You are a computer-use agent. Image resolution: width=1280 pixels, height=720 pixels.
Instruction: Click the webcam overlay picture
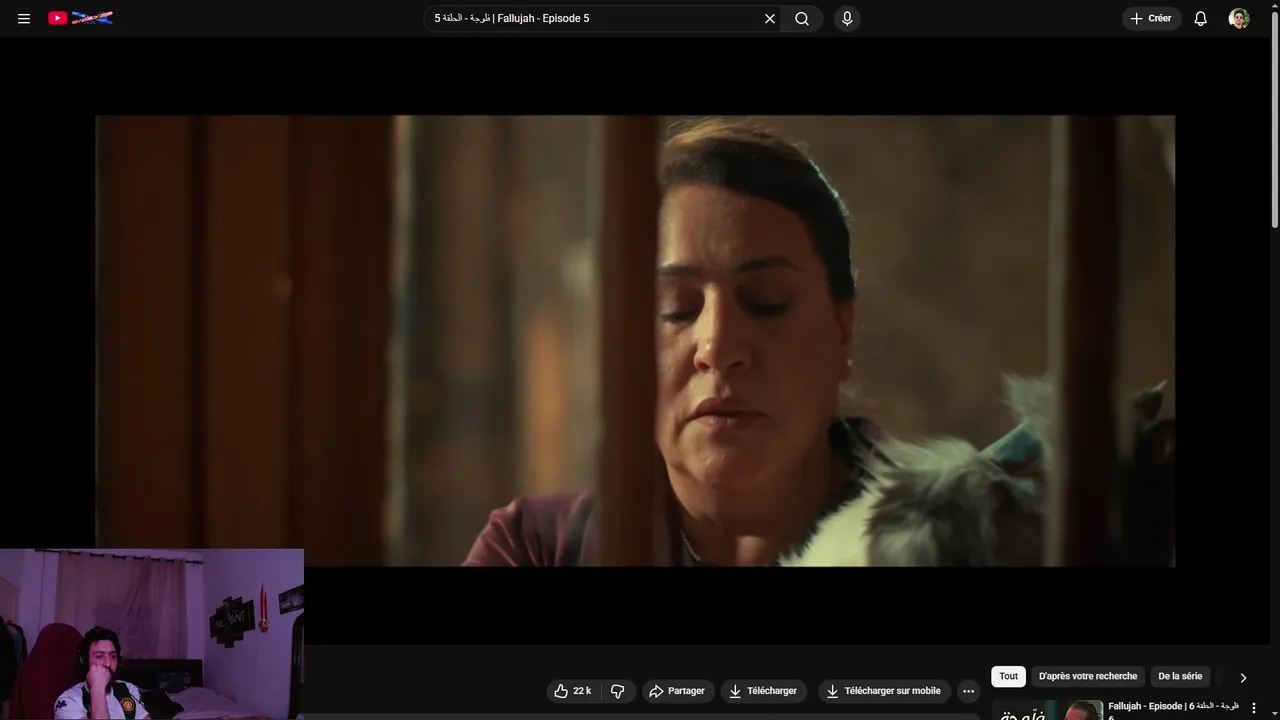click(152, 634)
